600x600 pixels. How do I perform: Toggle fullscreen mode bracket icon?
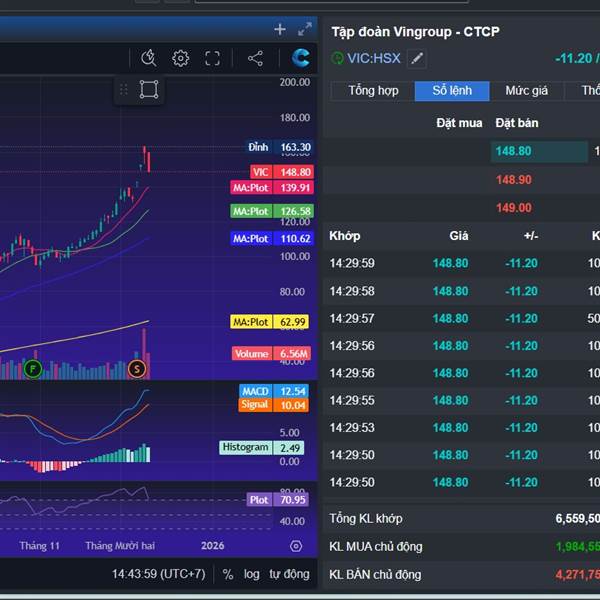pyautogui.click(x=212, y=59)
